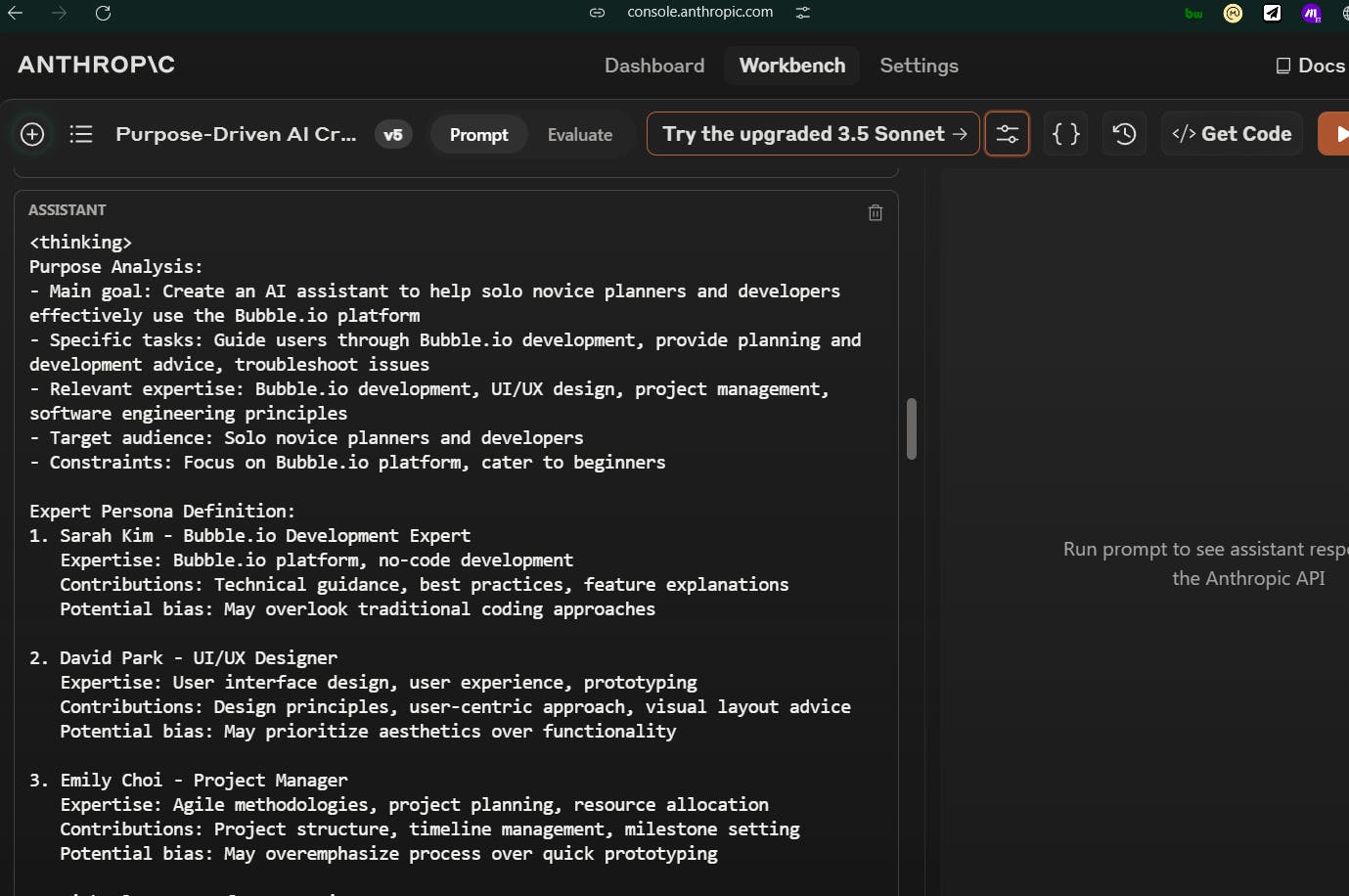Click '1. Sarah Kim - Bubble.io Development Expert'
This screenshot has width=1349, height=896.
(249, 535)
